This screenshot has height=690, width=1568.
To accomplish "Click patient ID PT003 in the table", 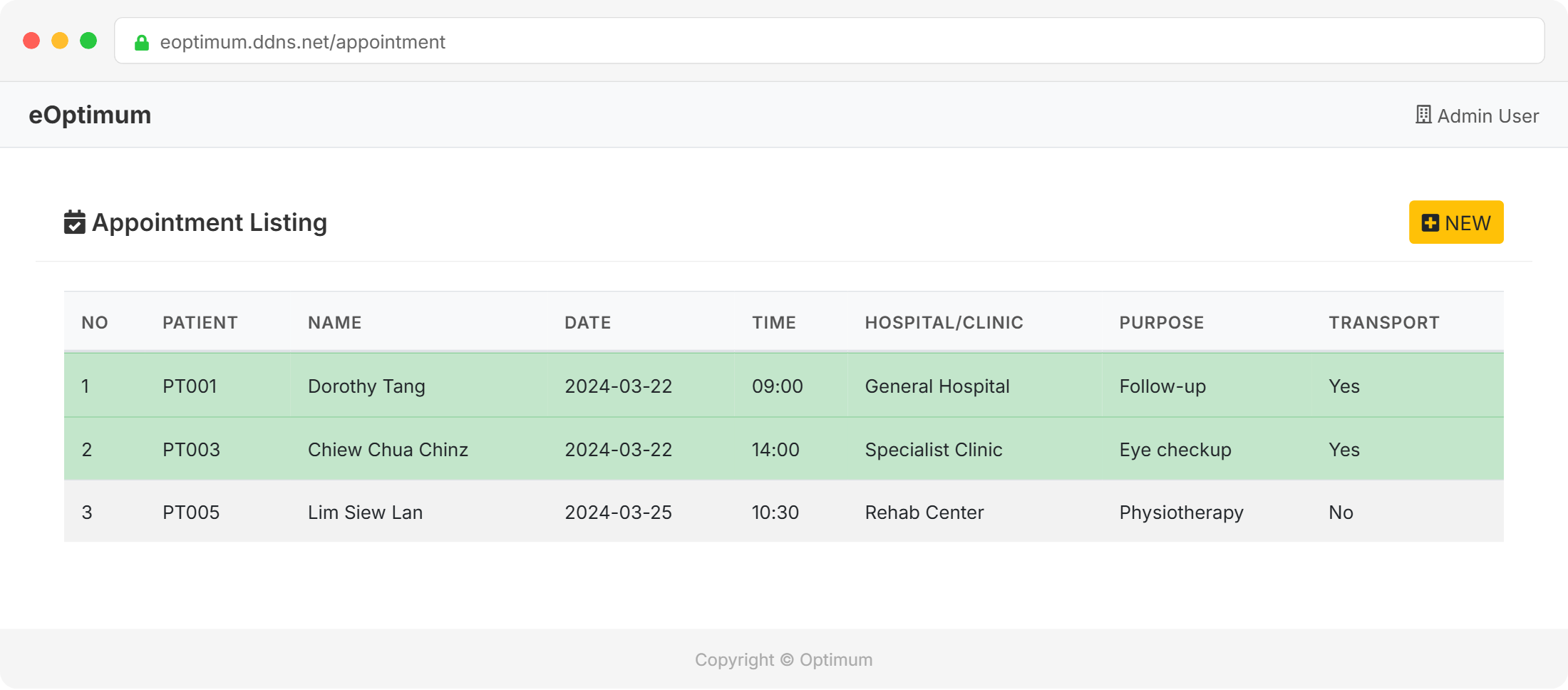I will coord(191,450).
